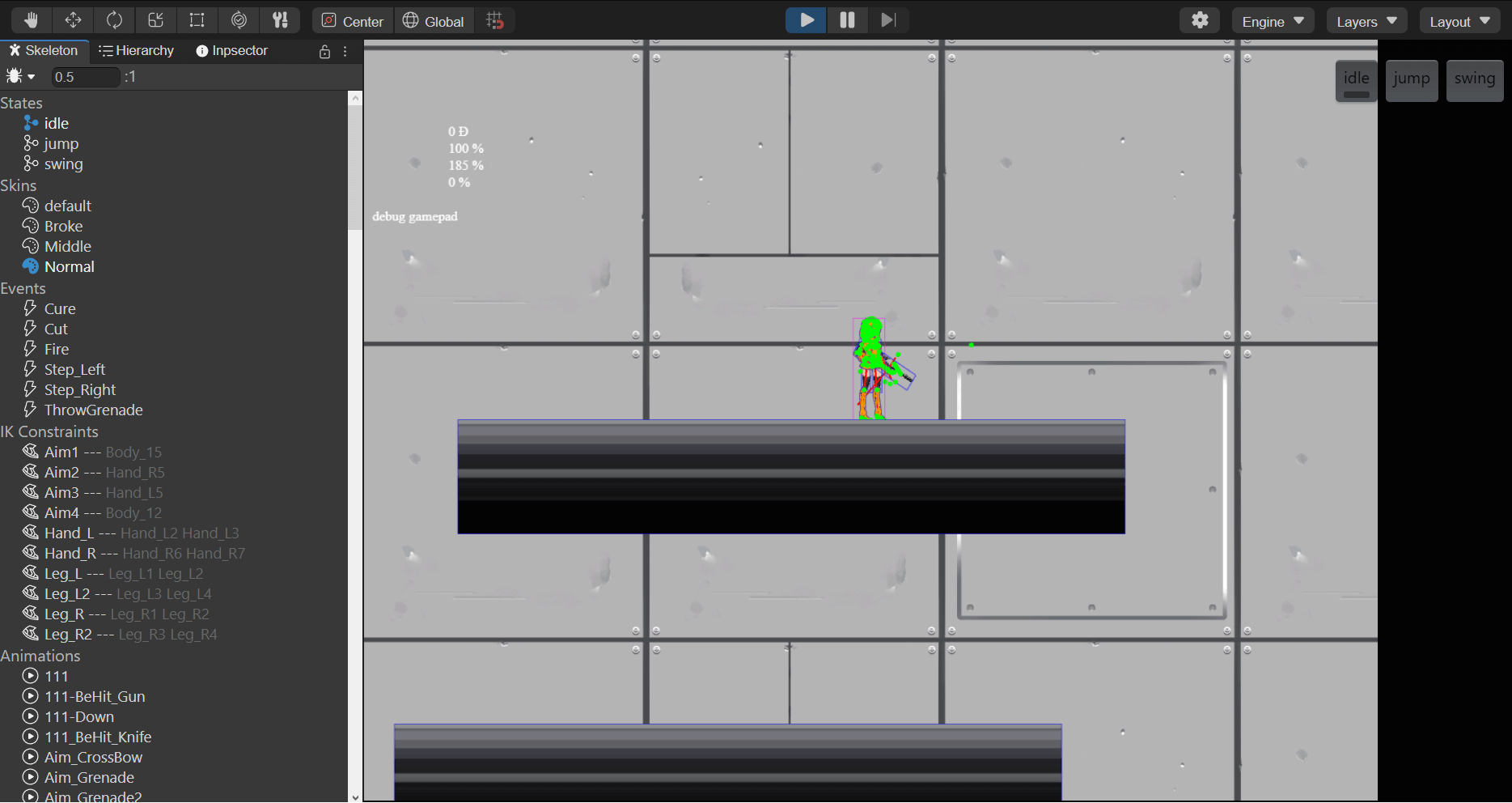This screenshot has height=803, width=1512.
Task: Toggle Center pivot mode
Action: coord(353,21)
